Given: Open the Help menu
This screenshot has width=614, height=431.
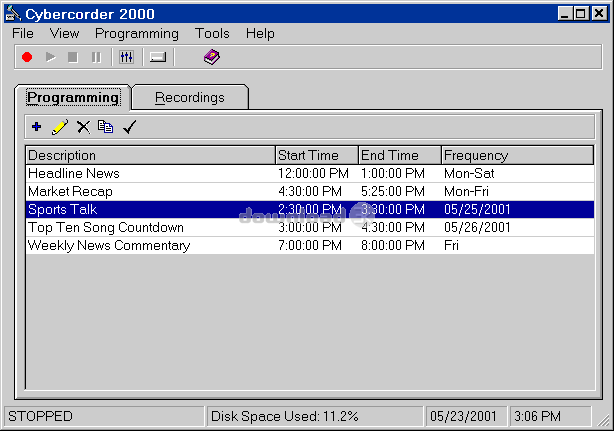Looking at the screenshot, I should point(260,34).
